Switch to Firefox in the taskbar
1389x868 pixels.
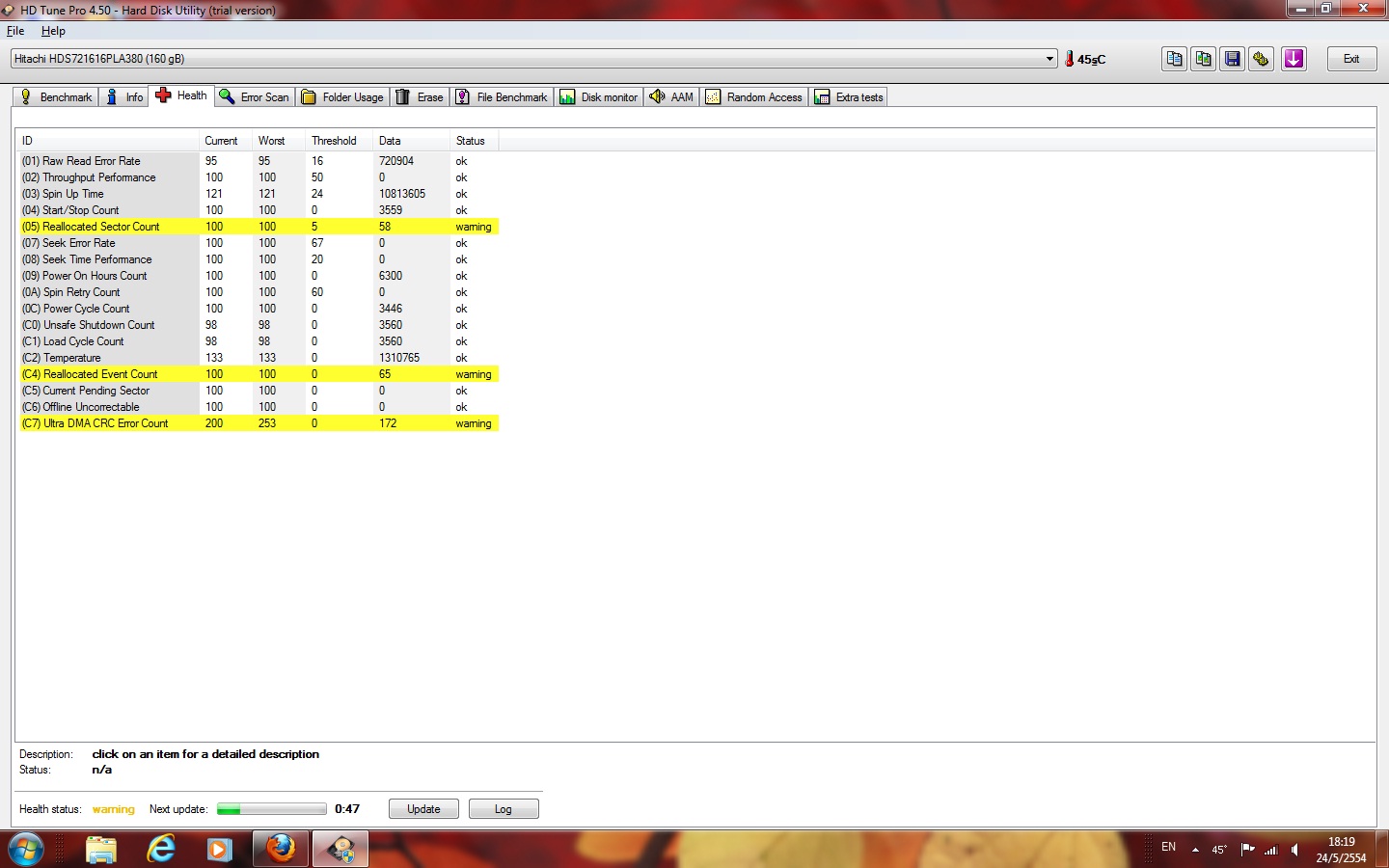(x=281, y=849)
